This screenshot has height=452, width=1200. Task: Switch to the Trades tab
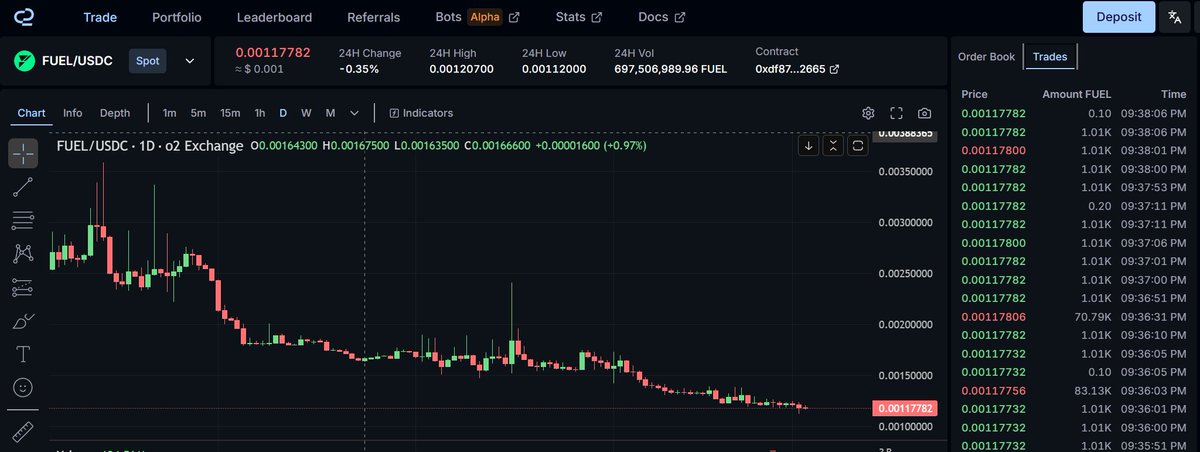pos(1050,57)
